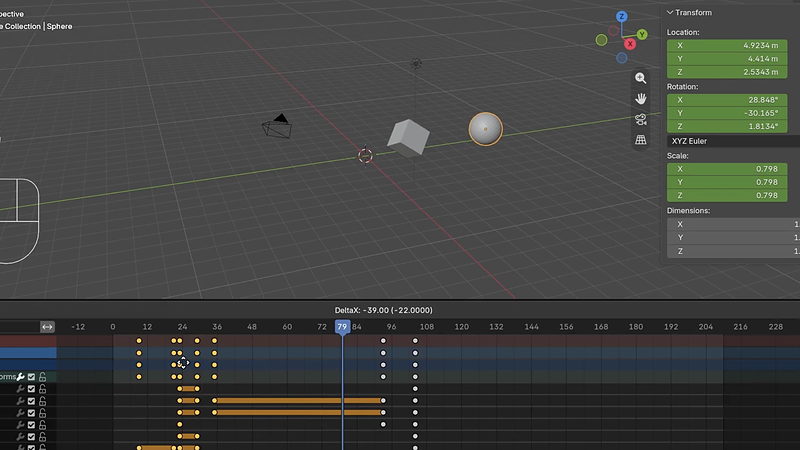The image size is (800, 450).
Task: Click the red X axis gizmo handle
Action: [x=630, y=44]
